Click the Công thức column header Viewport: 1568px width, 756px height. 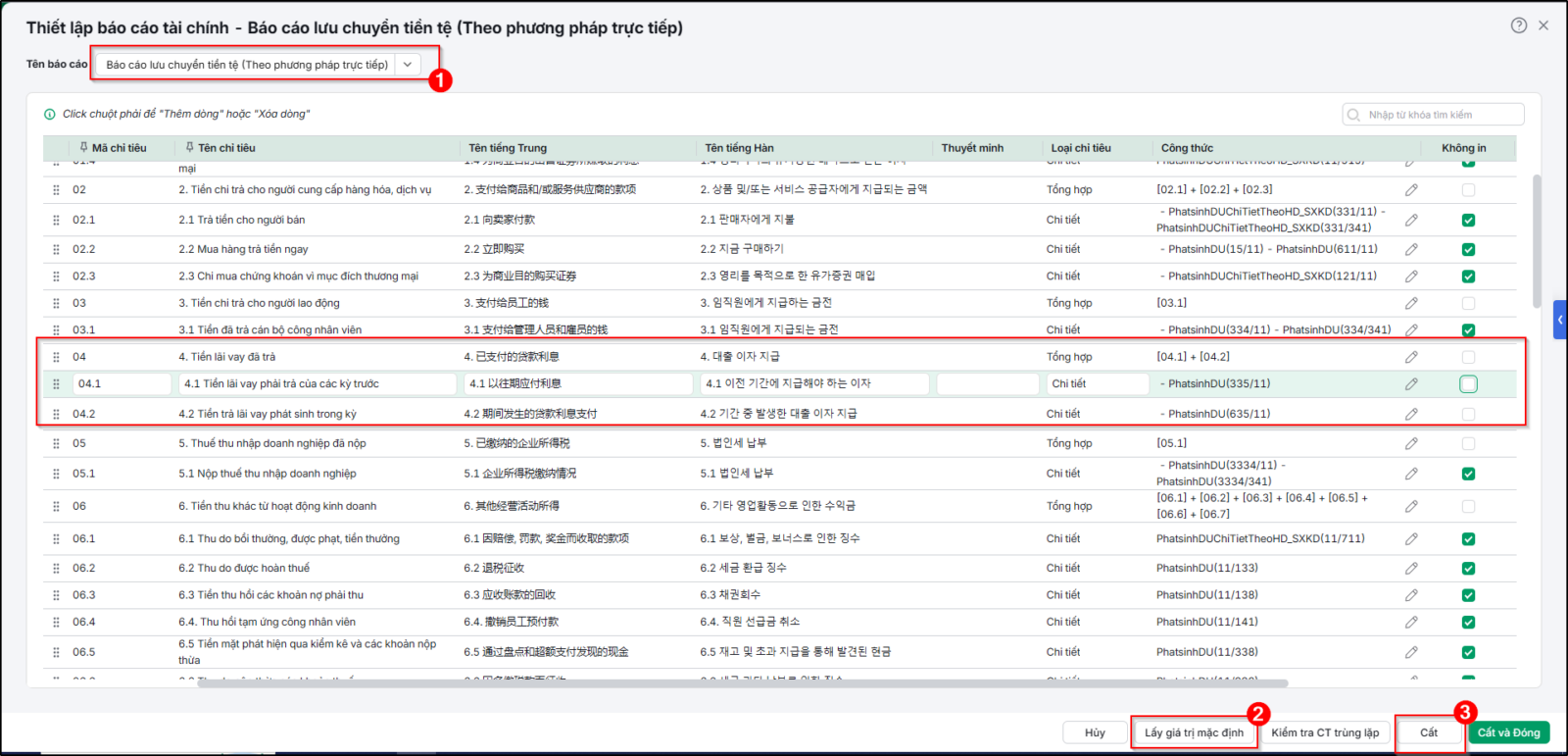pyautogui.click(x=1187, y=148)
